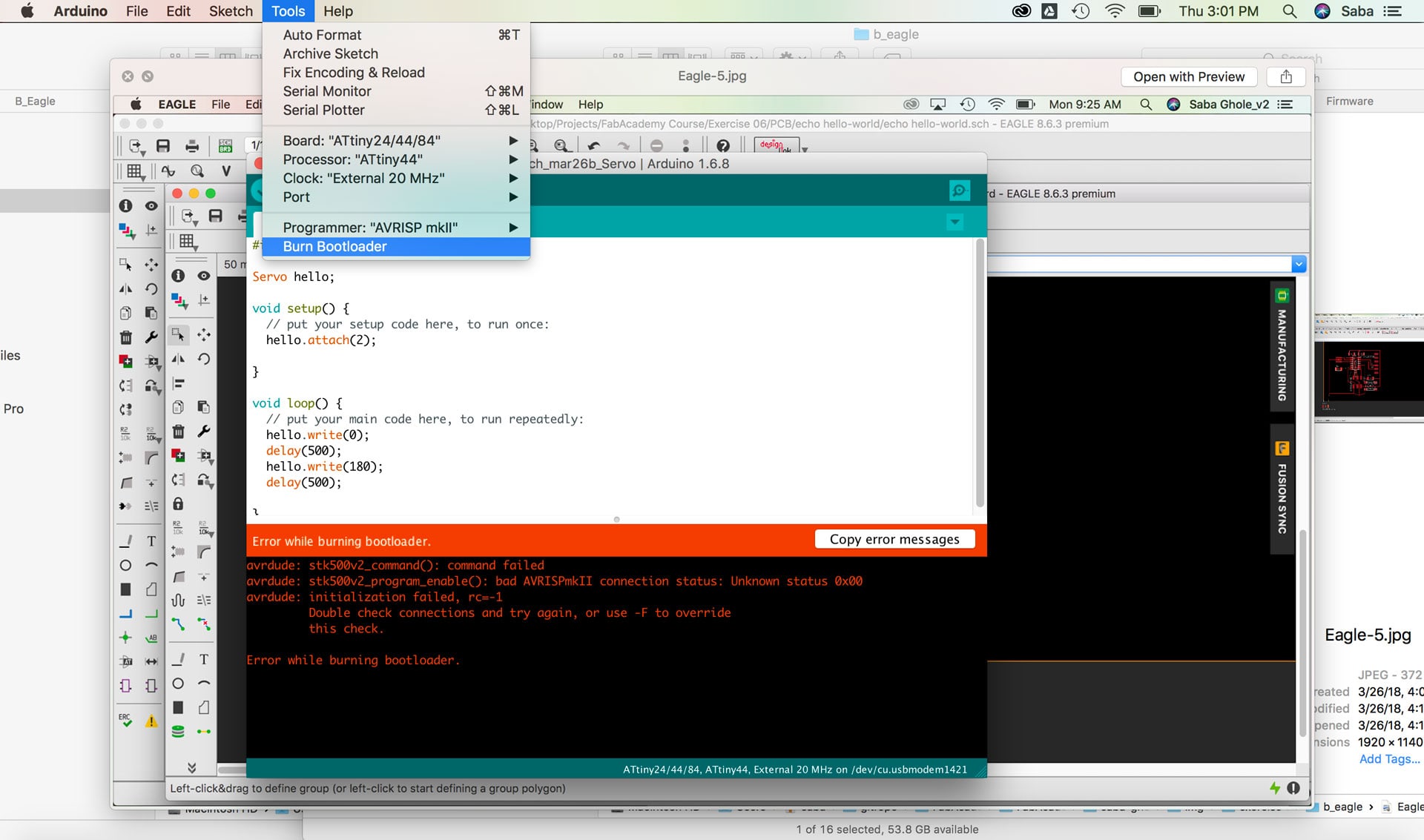The image size is (1424, 840).
Task: Open Arduino Serial Monitor magnifier icon
Action: pos(960,191)
